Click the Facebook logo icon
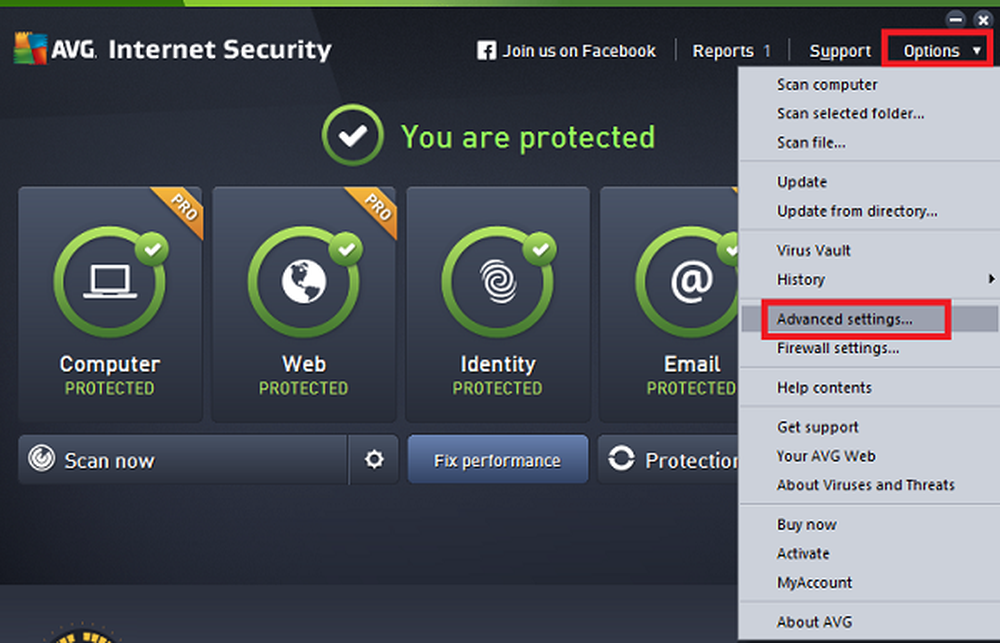This screenshot has height=643, width=1000. pyautogui.click(x=487, y=50)
